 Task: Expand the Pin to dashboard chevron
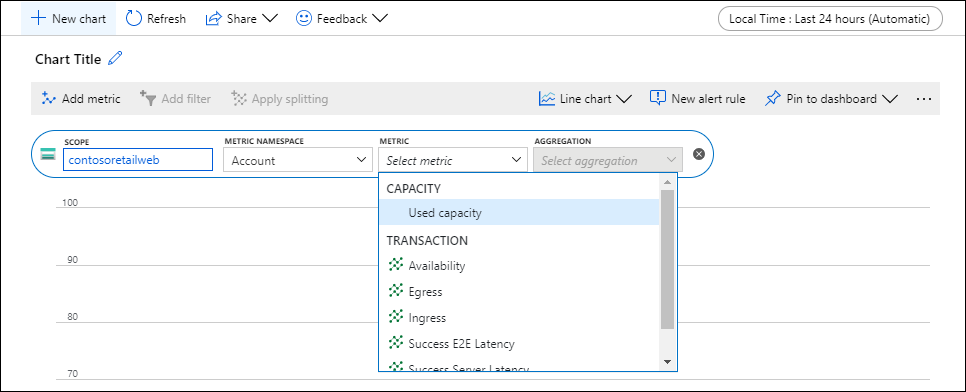890,99
